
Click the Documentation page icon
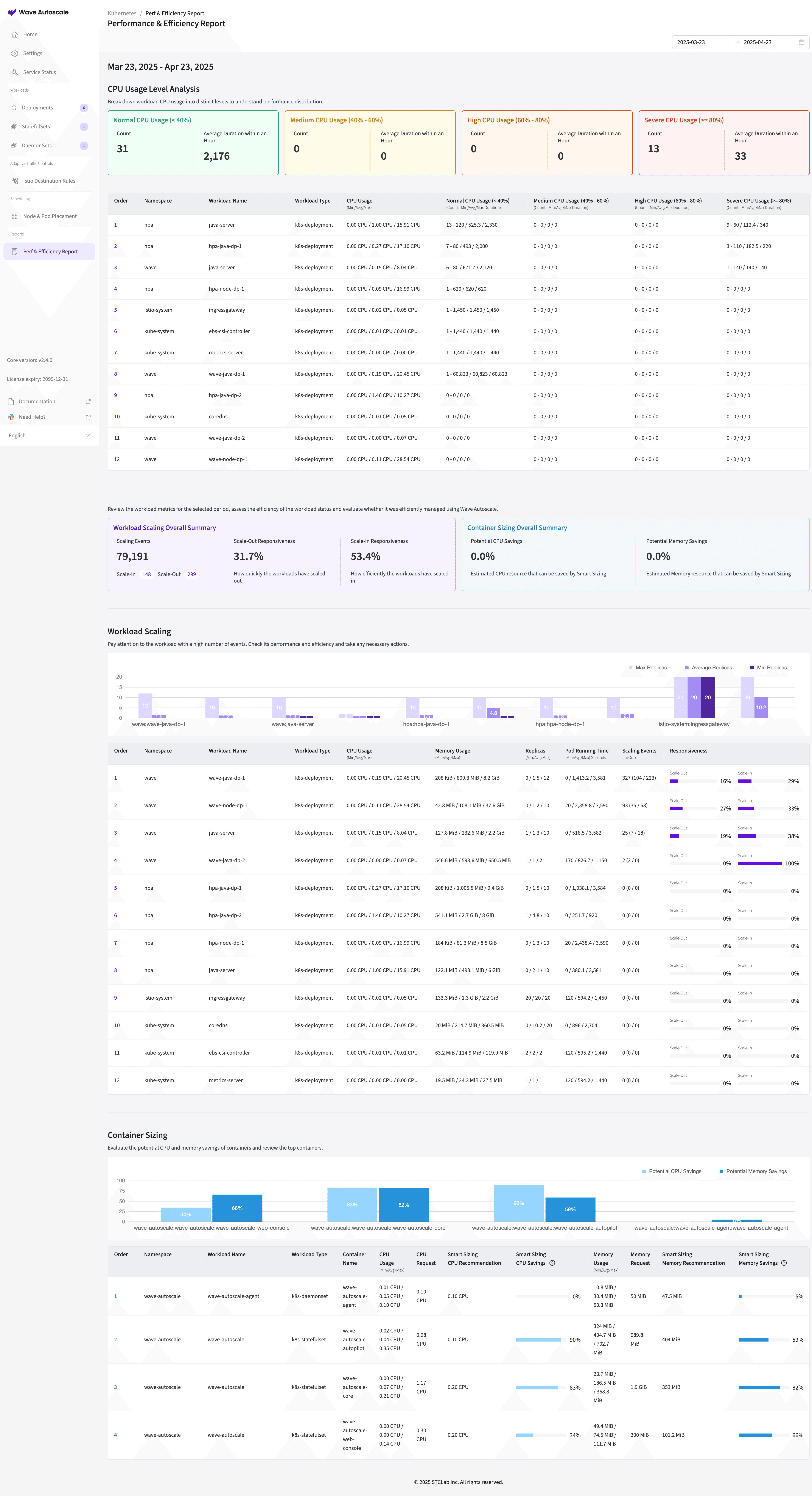[11, 402]
